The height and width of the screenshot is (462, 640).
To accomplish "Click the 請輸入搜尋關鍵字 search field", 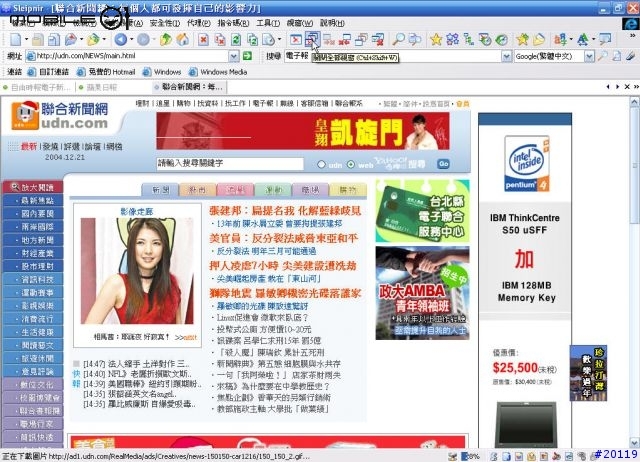I will pyautogui.click(x=230, y=164).
